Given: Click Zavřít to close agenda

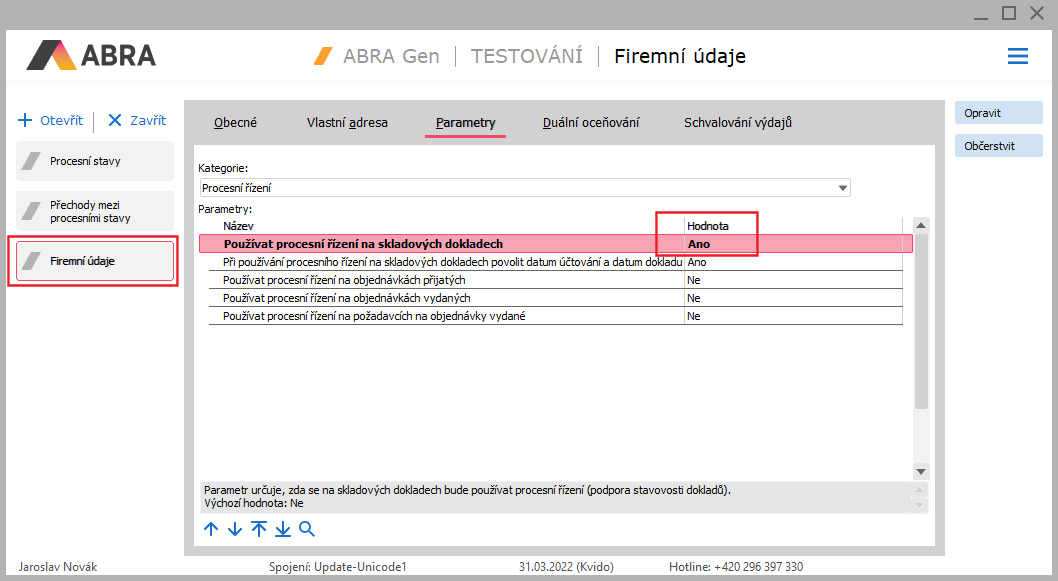Looking at the screenshot, I should coord(137,120).
